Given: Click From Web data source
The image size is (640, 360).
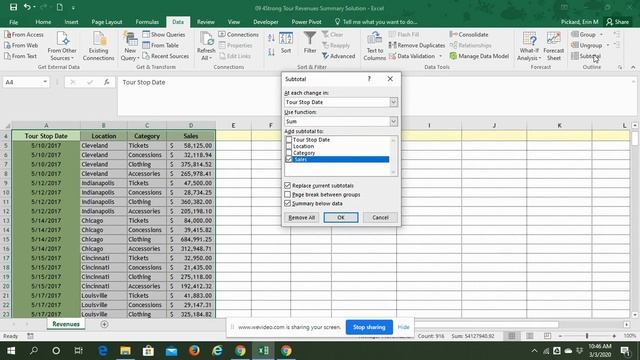Looking at the screenshot, I should (21, 45).
